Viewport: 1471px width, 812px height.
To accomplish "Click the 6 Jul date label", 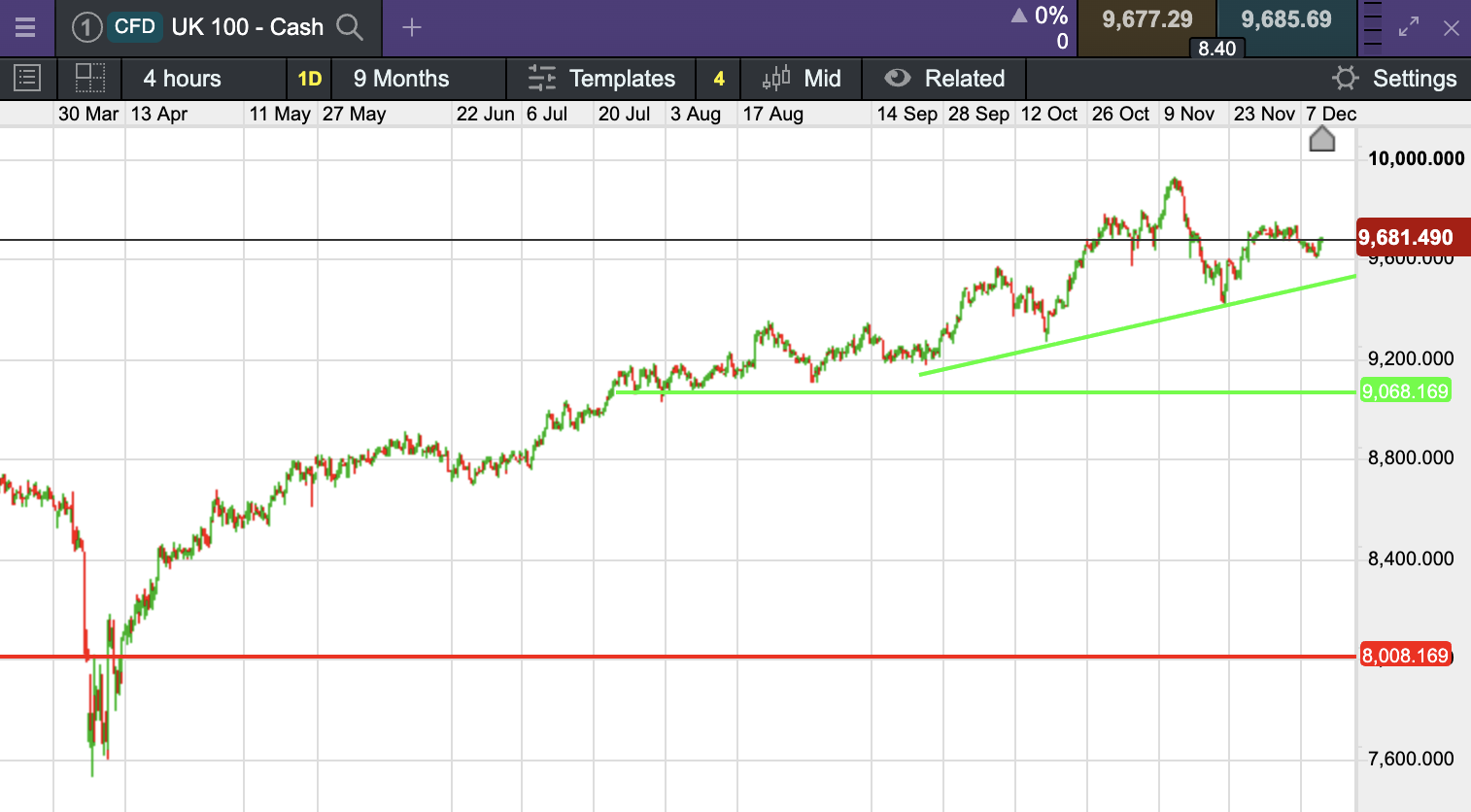I will click(x=547, y=114).
